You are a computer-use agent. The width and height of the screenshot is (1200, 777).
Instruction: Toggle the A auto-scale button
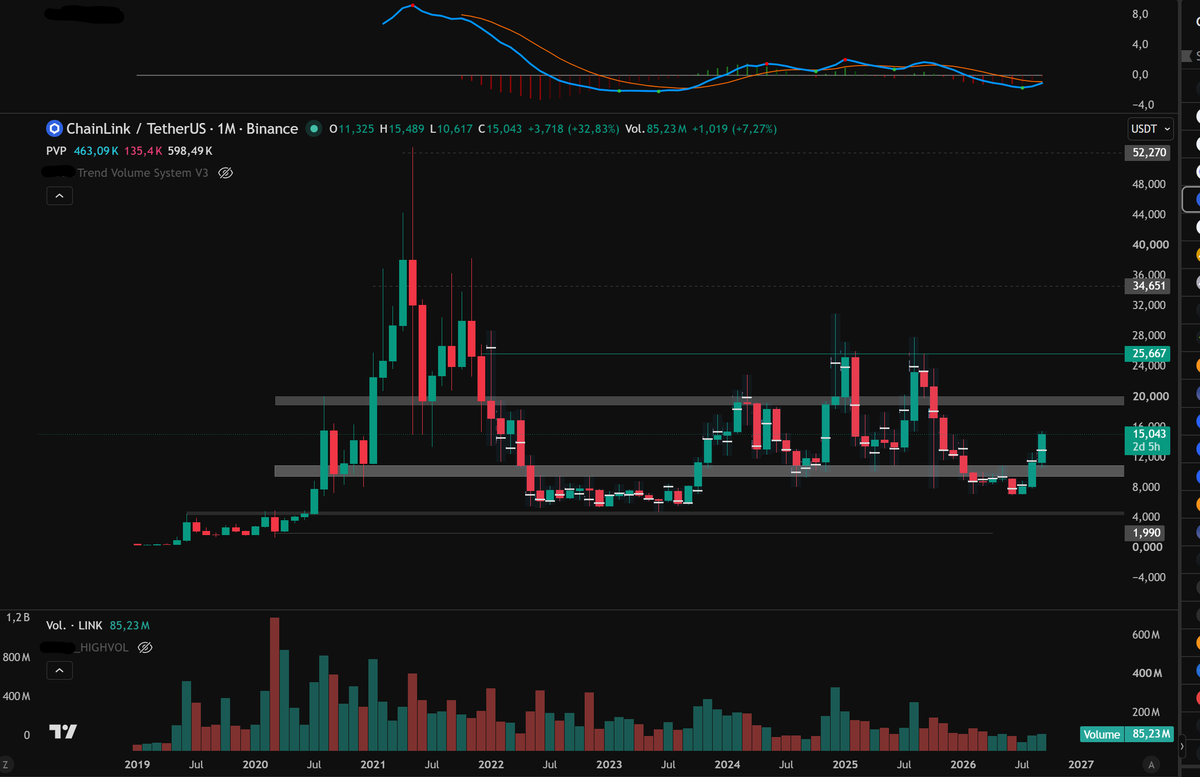1153,764
